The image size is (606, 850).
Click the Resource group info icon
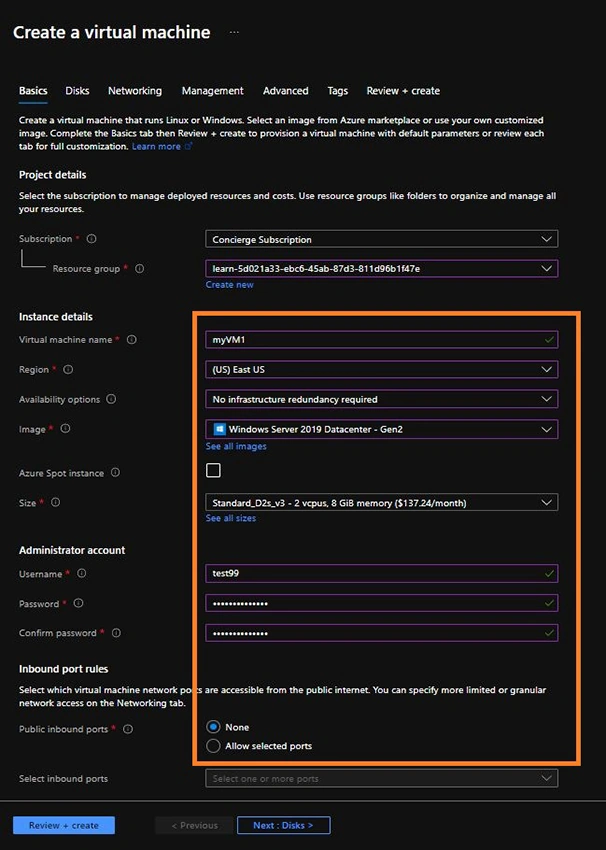[139, 268]
